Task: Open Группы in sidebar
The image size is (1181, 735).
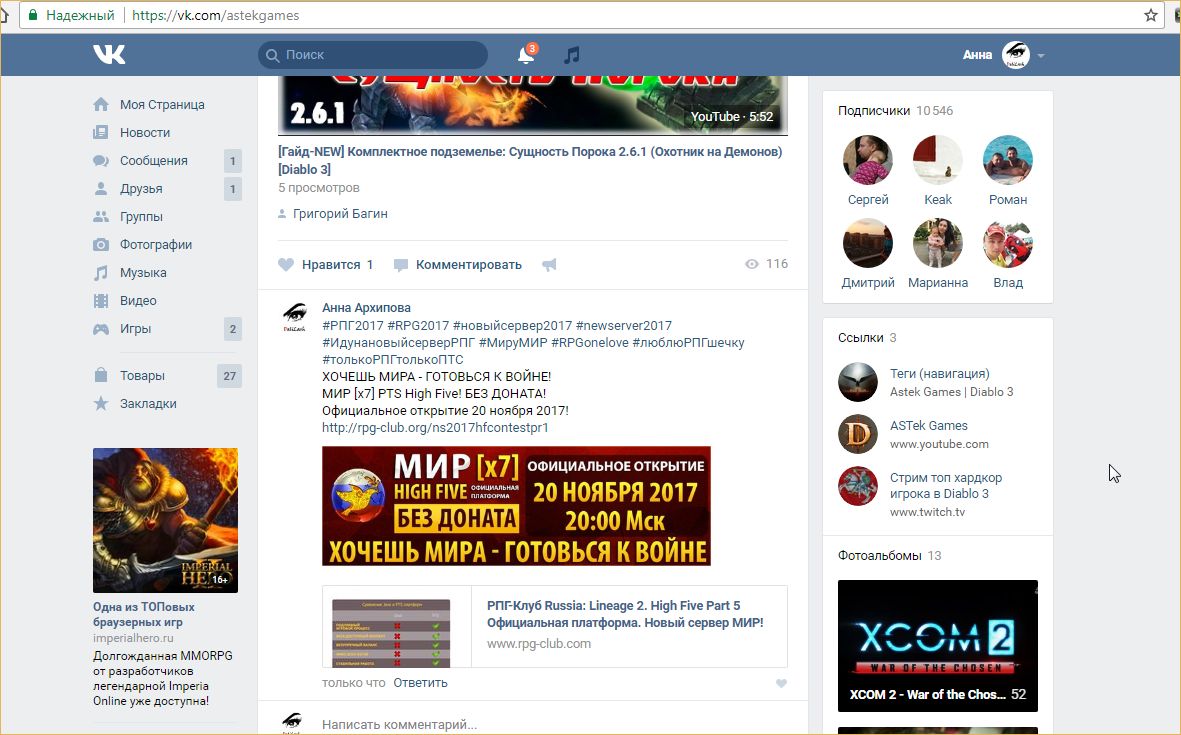Action: (x=141, y=217)
